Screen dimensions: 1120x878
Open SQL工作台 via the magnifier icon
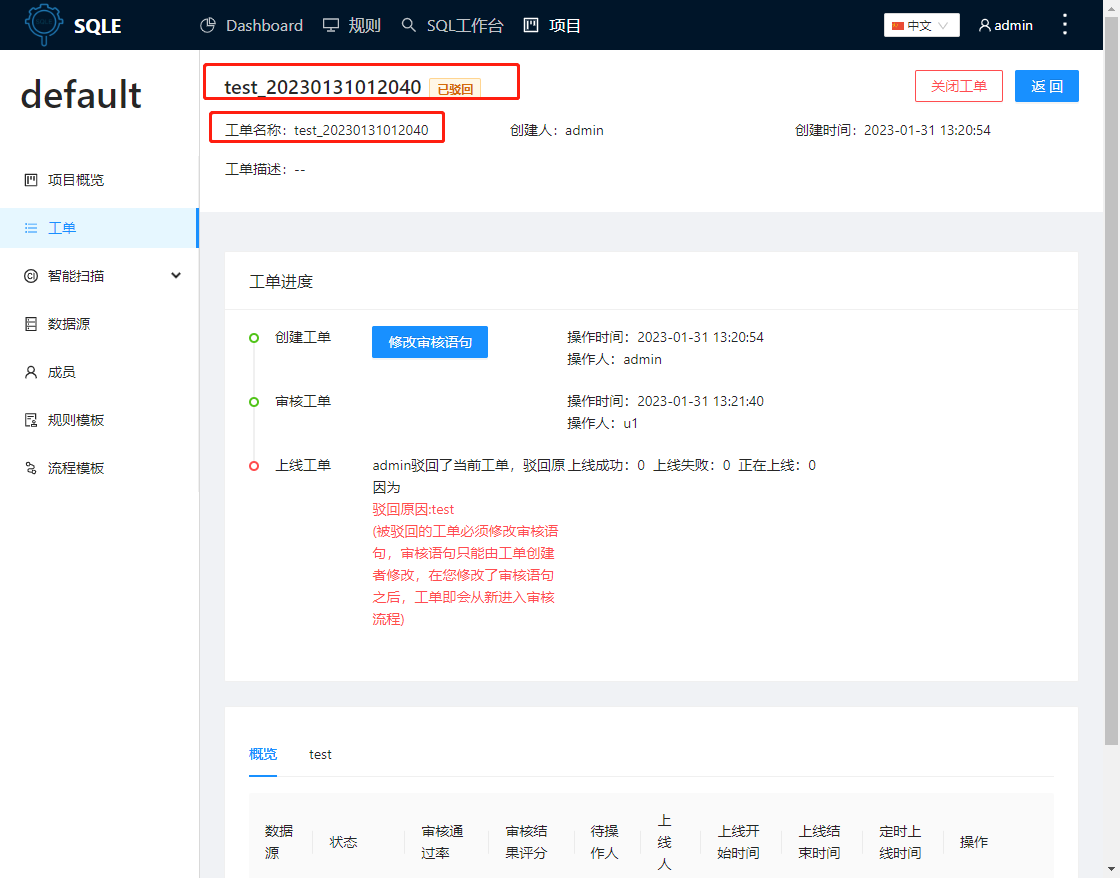coord(408,25)
